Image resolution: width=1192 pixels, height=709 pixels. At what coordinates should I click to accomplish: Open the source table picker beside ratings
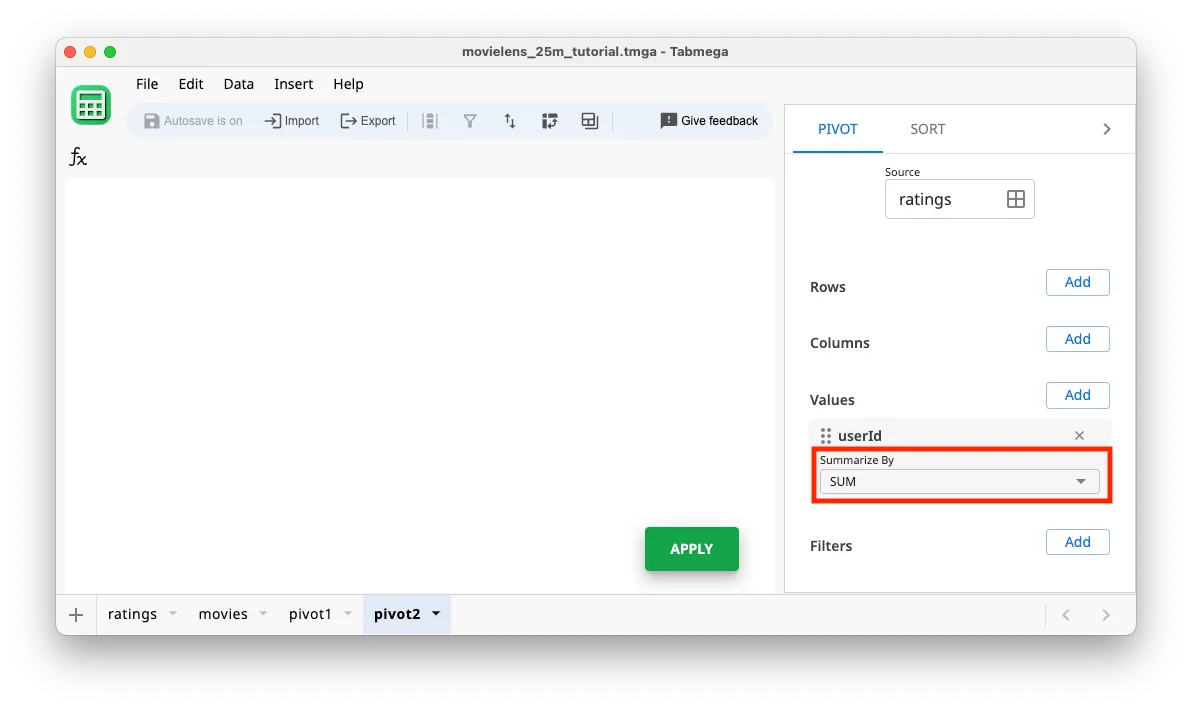(x=1016, y=199)
